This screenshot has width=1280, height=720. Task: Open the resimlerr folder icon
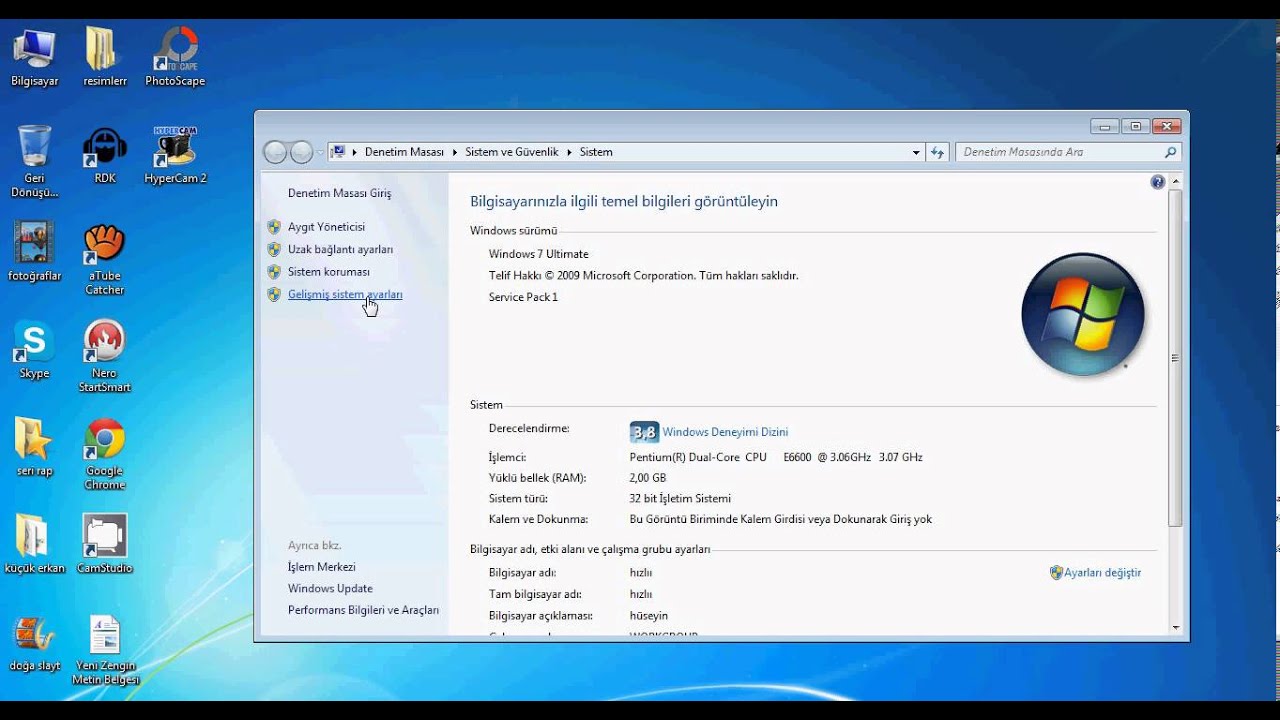click(x=105, y=58)
